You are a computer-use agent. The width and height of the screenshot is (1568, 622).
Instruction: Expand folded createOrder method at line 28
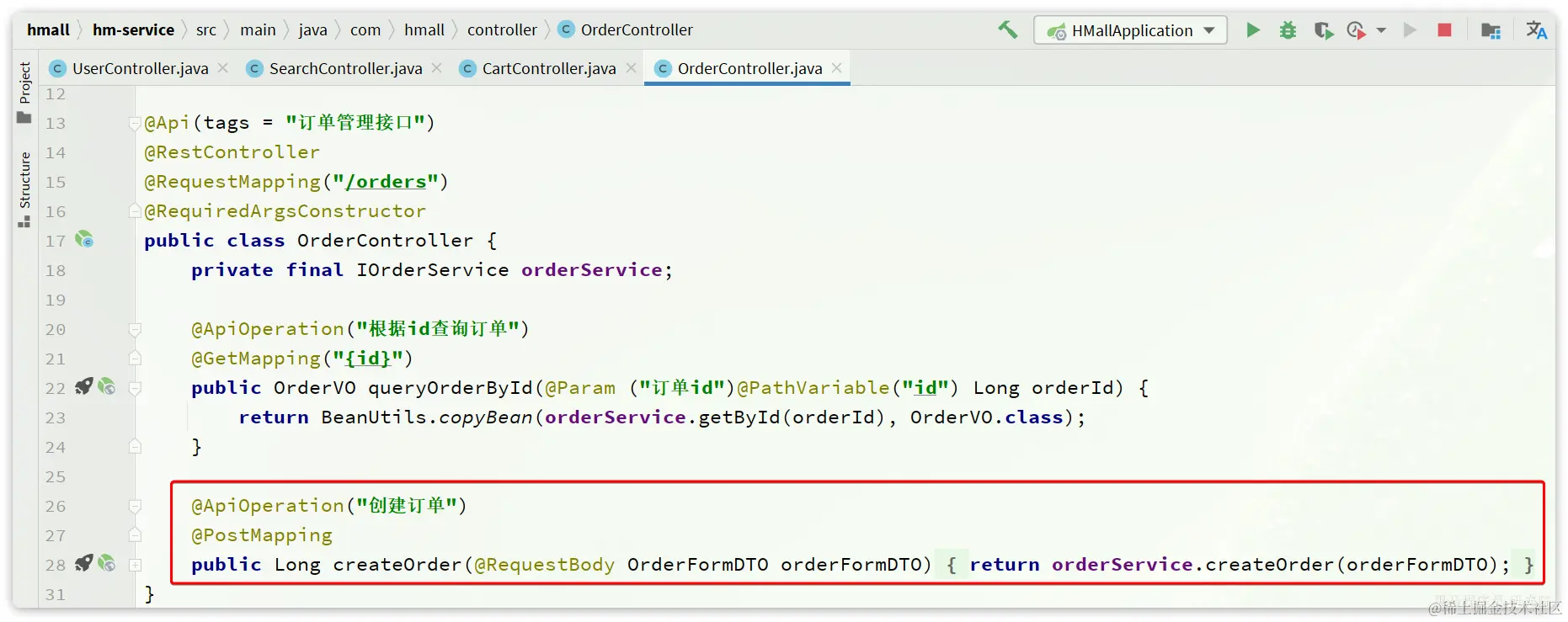(135, 565)
